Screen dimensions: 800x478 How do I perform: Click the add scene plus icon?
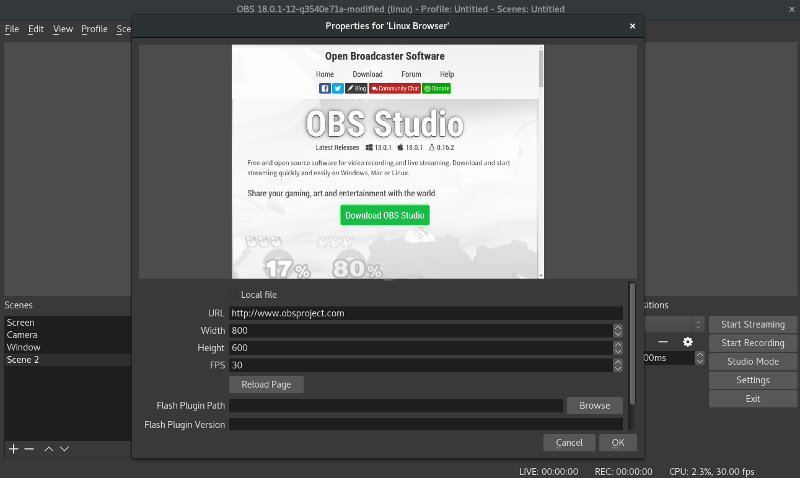(x=14, y=449)
